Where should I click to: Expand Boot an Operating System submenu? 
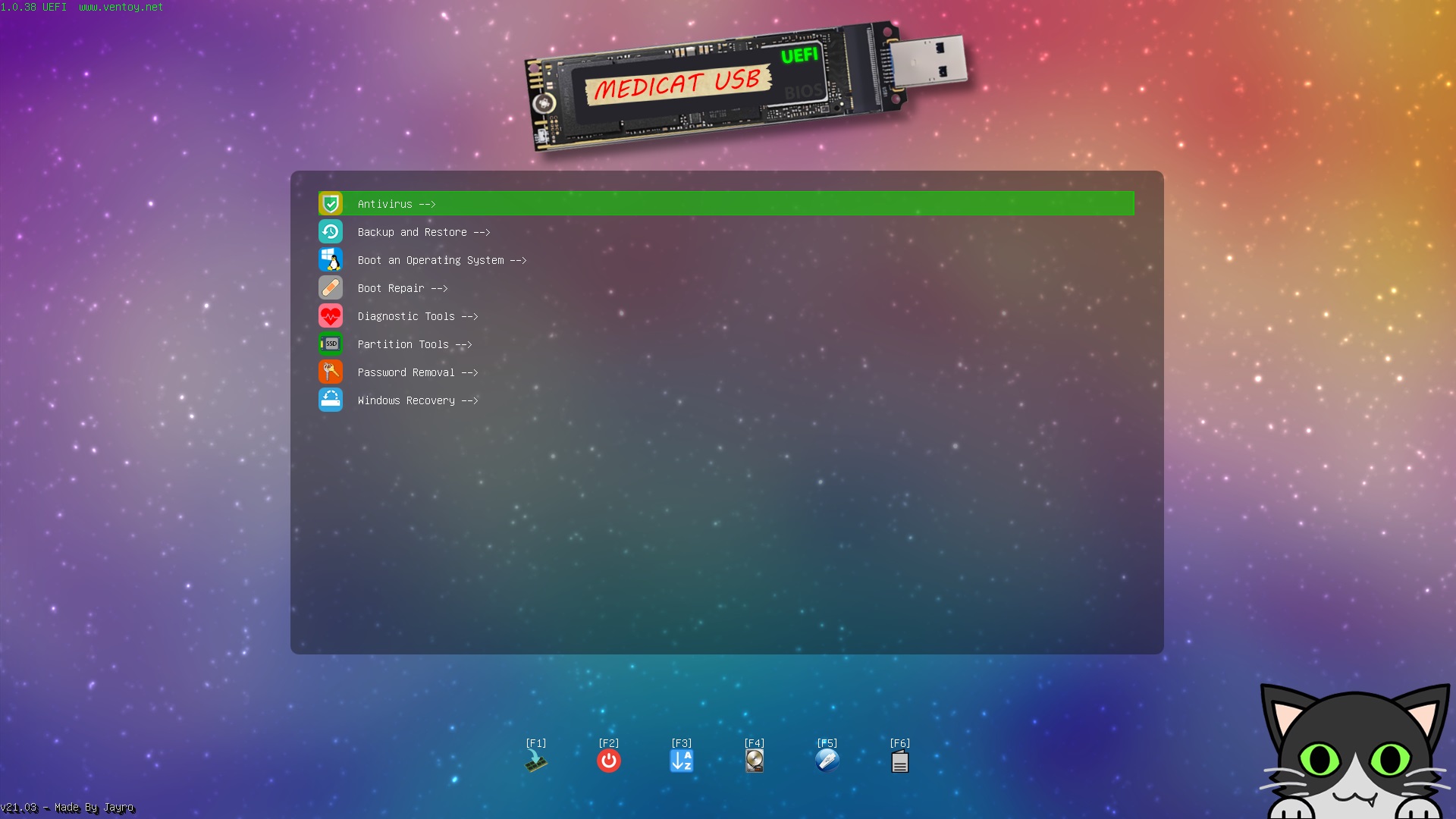[441, 260]
